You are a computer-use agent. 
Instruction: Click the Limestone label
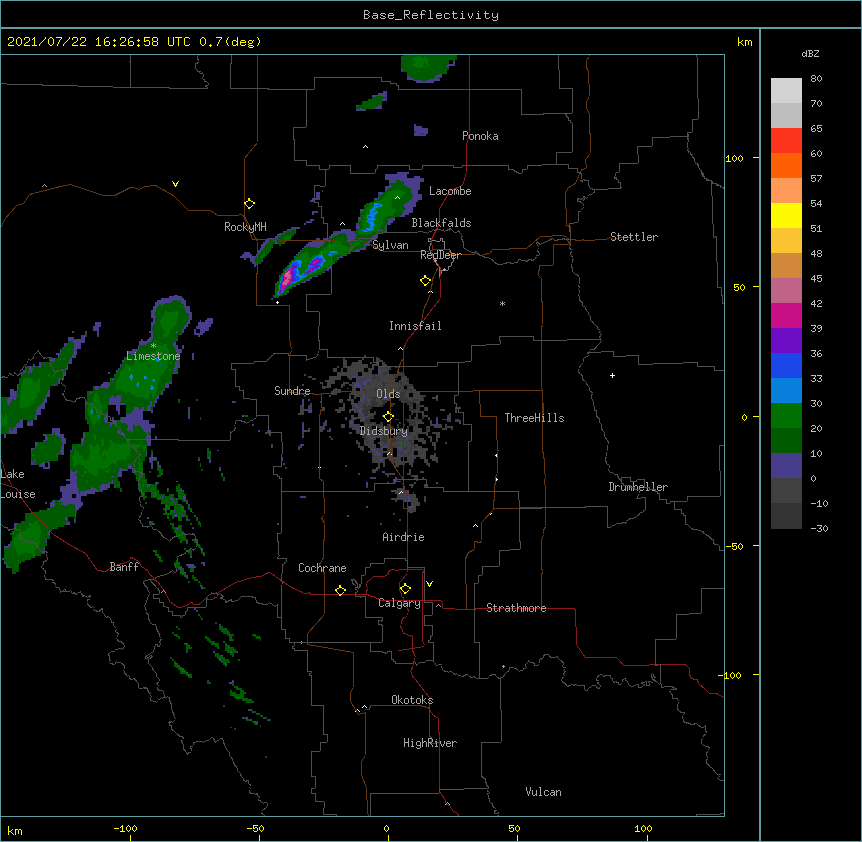[x=153, y=356]
